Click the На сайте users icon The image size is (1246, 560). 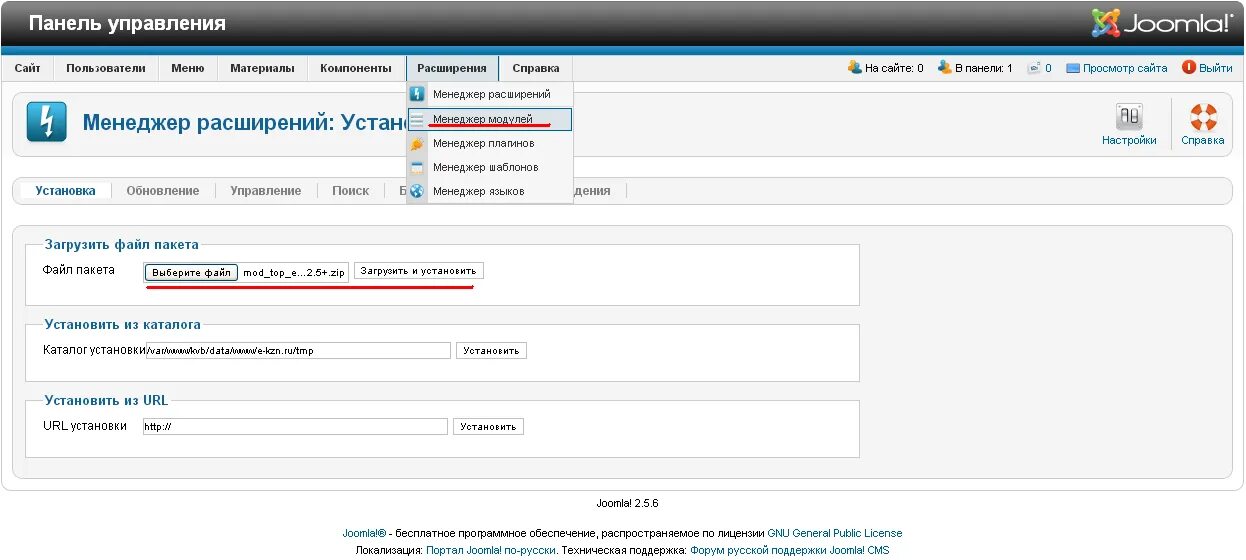click(855, 68)
